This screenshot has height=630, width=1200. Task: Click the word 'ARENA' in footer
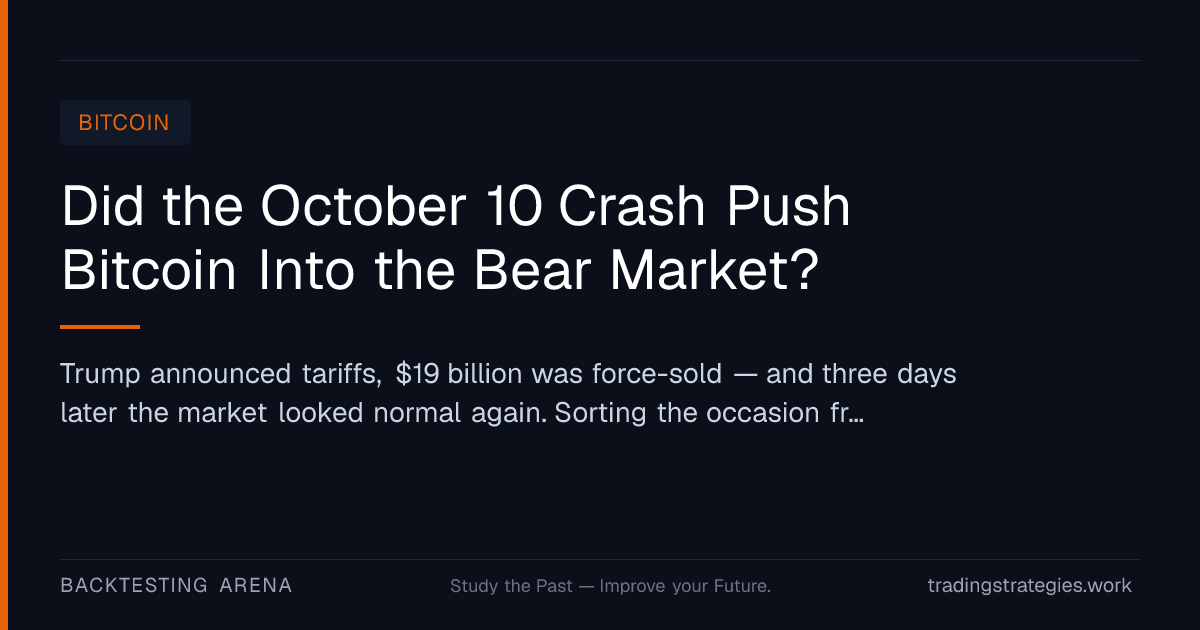pyautogui.click(x=256, y=586)
